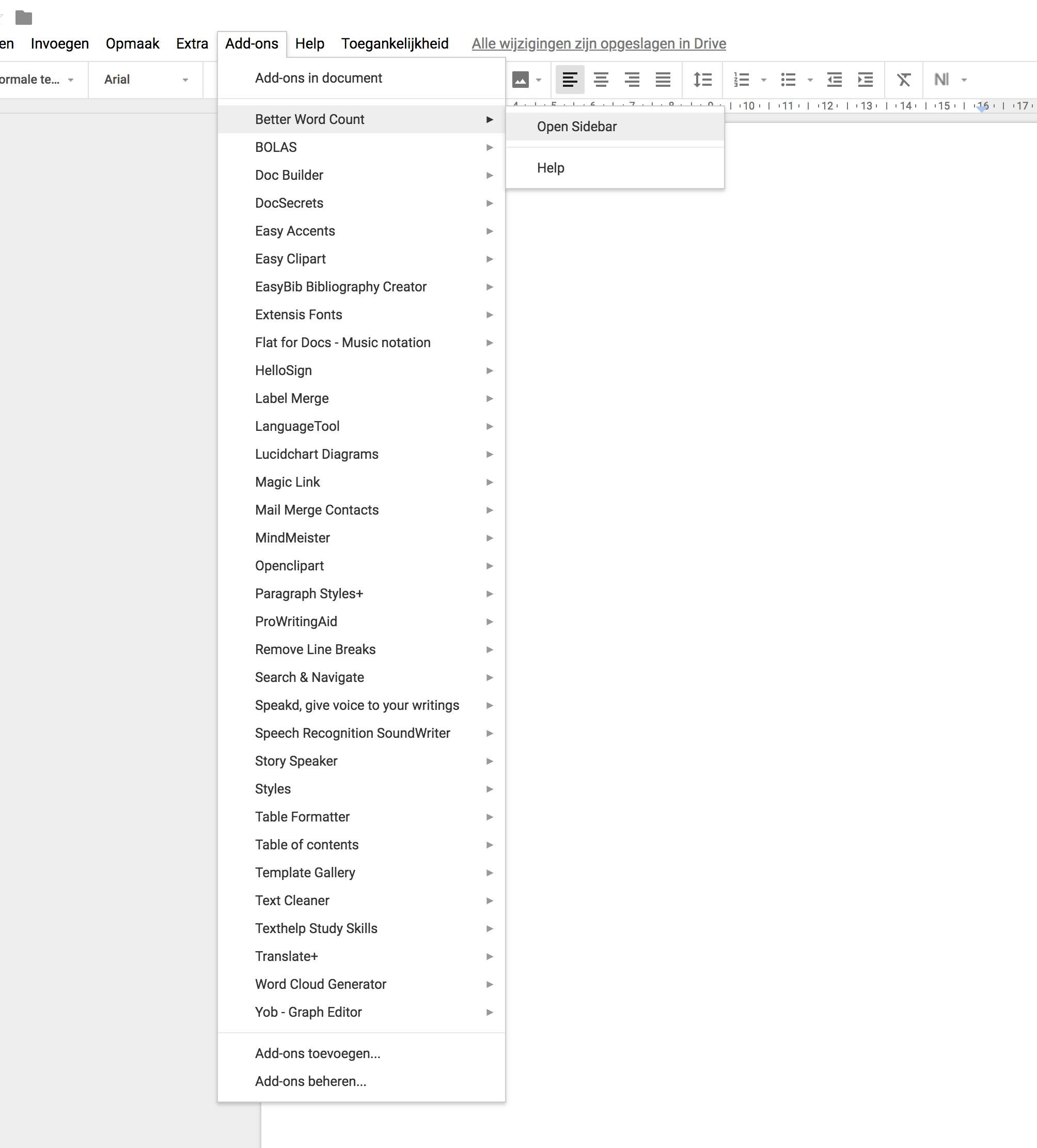The width and height of the screenshot is (1037, 1148).
Task: Insert a bulleted list
Action: point(788,80)
